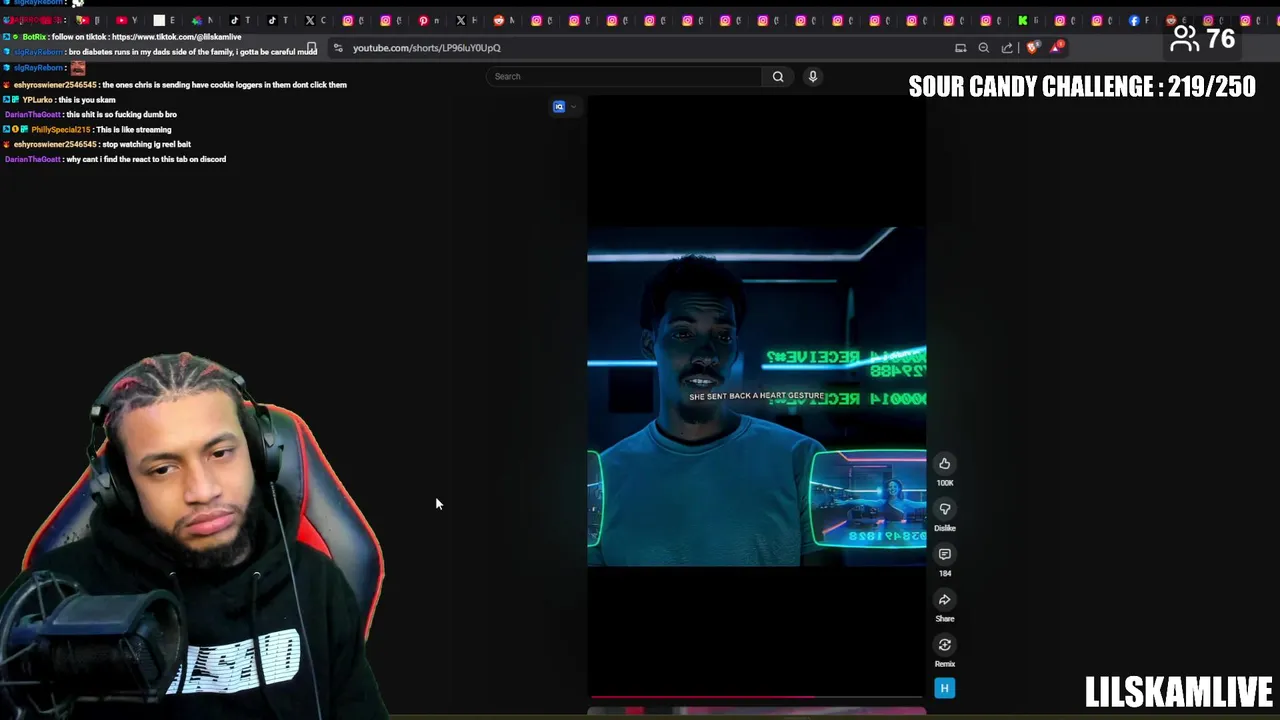Click BotRix username in chat
The height and width of the screenshot is (720, 1280).
click(34, 37)
